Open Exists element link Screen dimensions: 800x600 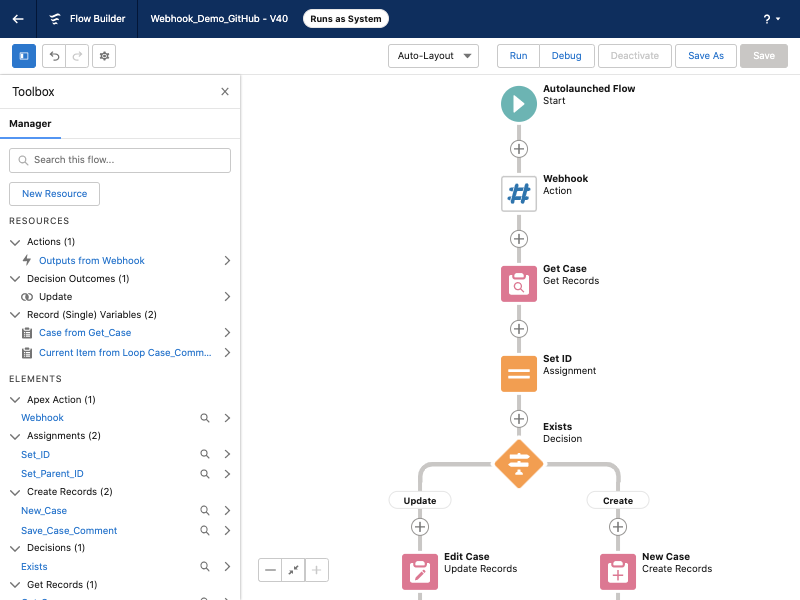point(34,567)
